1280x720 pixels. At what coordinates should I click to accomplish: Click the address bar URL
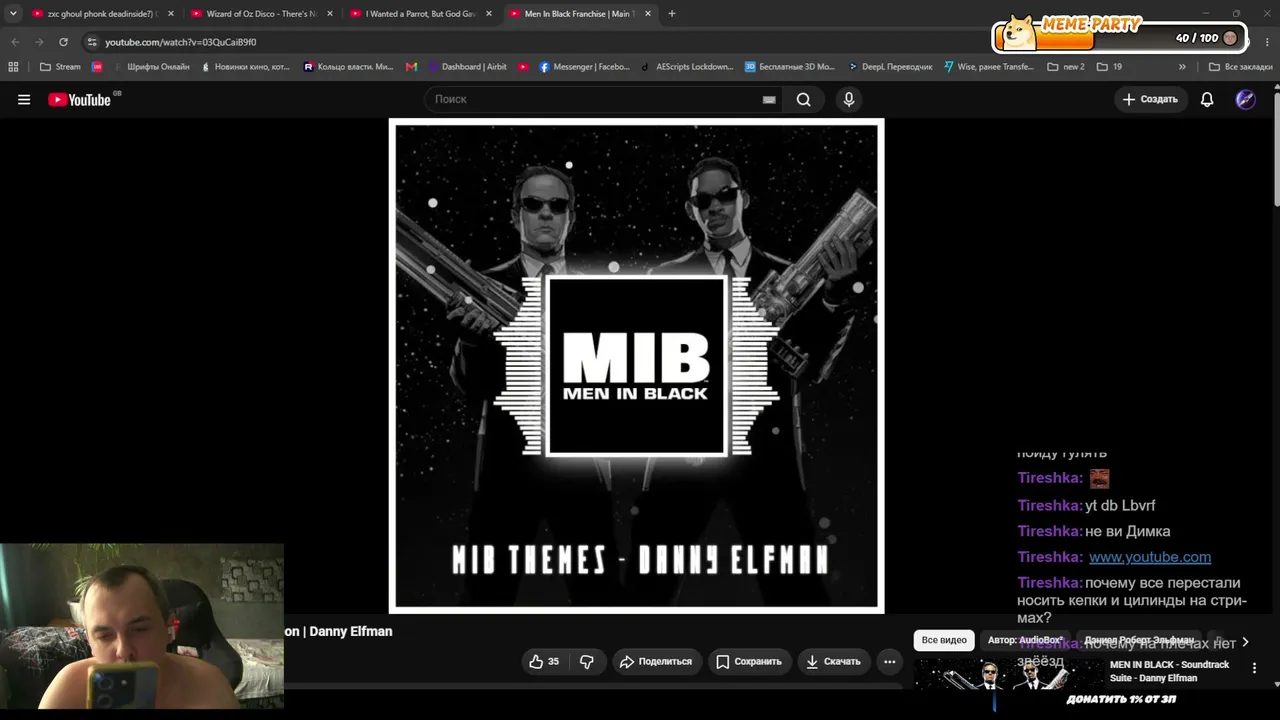coord(181,42)
